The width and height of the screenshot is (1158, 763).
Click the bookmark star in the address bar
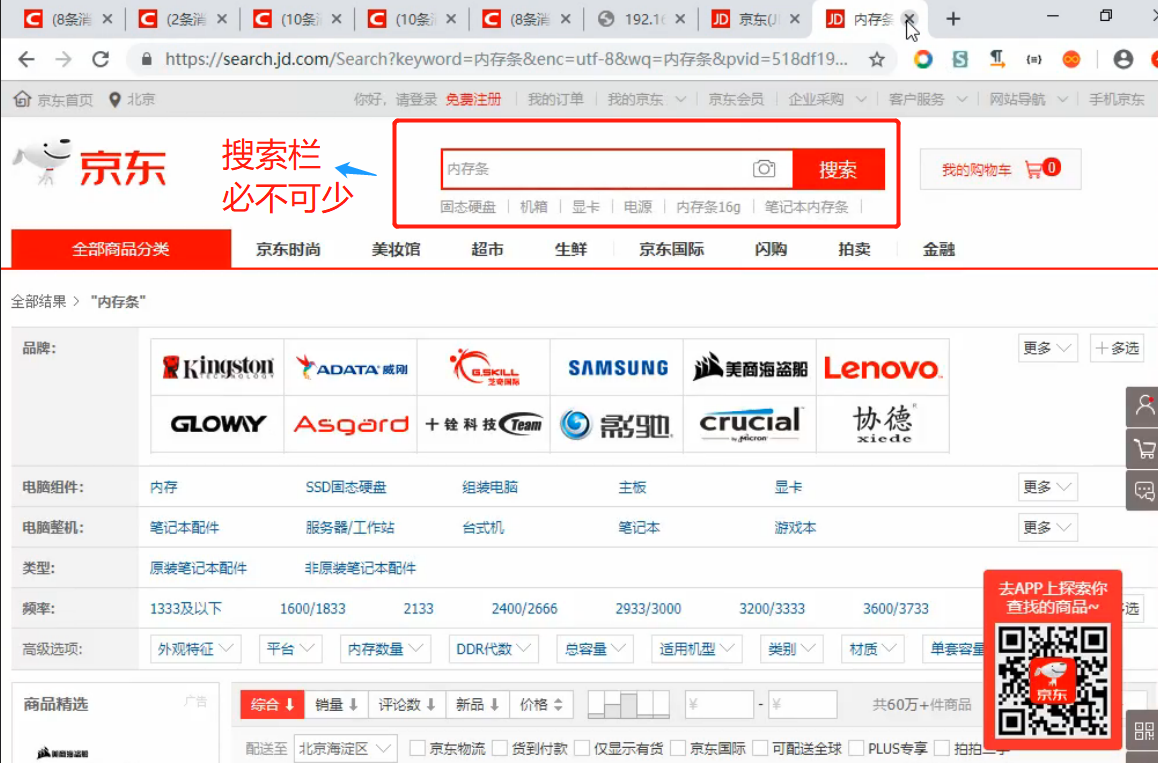[875, 59]
